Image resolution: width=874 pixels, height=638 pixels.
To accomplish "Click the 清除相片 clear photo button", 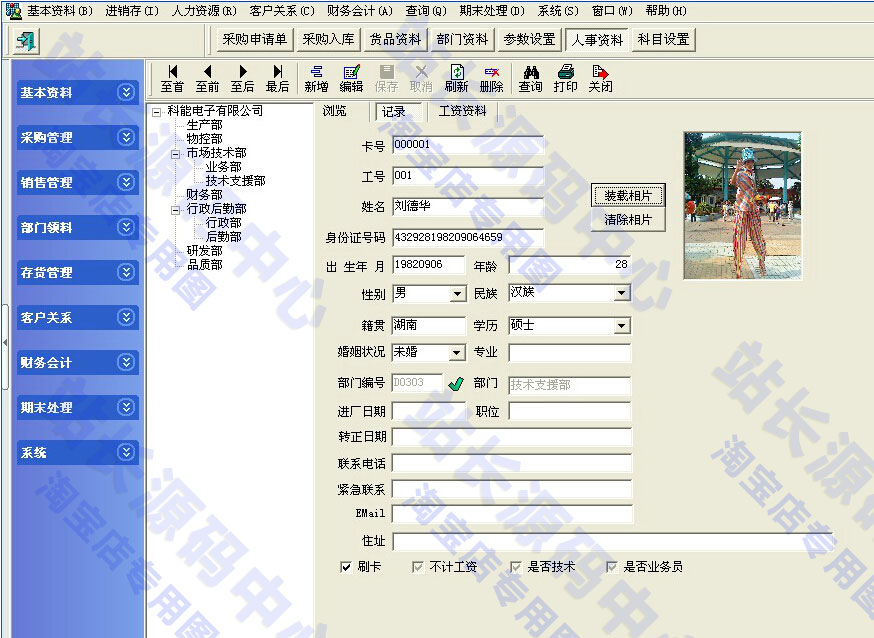I will pyautogui.click(x=628, y=220).
